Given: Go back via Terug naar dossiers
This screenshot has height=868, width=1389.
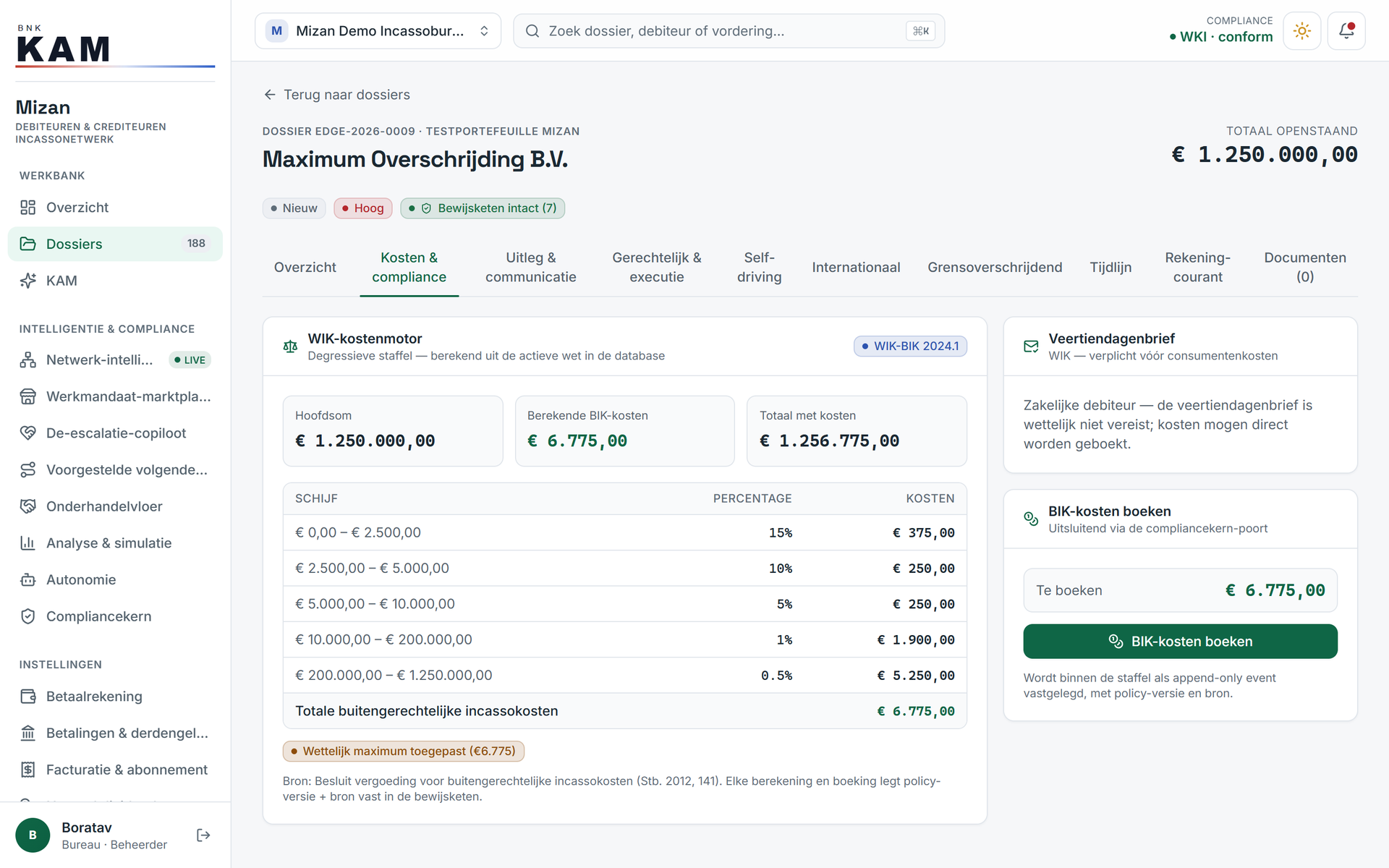Looking at the screenshot, I should (336, 95).
